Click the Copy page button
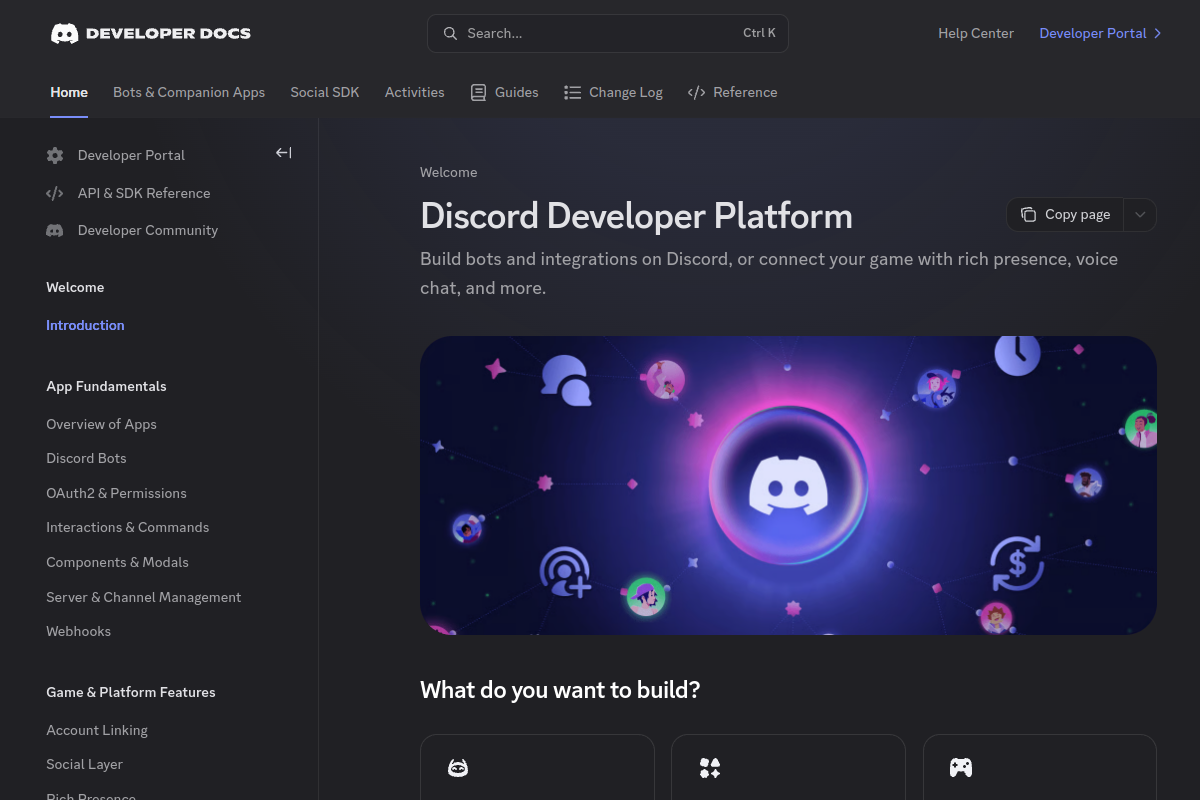Viewport: 1200px width, 800px height. 1065,214
